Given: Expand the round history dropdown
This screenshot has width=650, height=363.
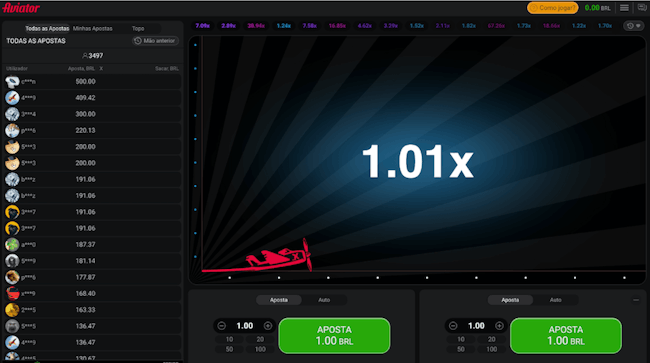Looking at the screenshot, I should [634, 26].
